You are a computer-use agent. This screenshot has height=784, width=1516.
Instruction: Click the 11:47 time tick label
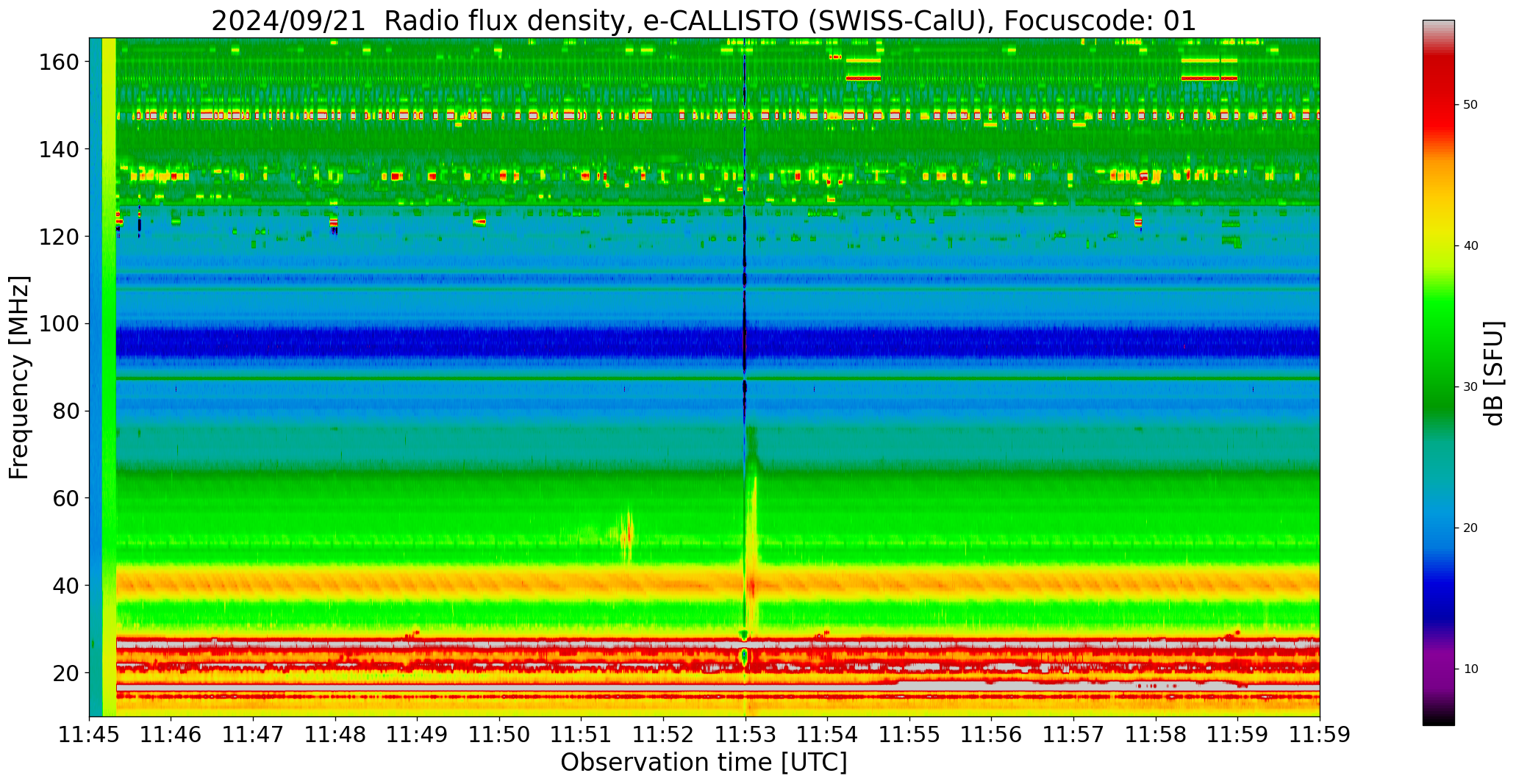[x=254, y=735]
